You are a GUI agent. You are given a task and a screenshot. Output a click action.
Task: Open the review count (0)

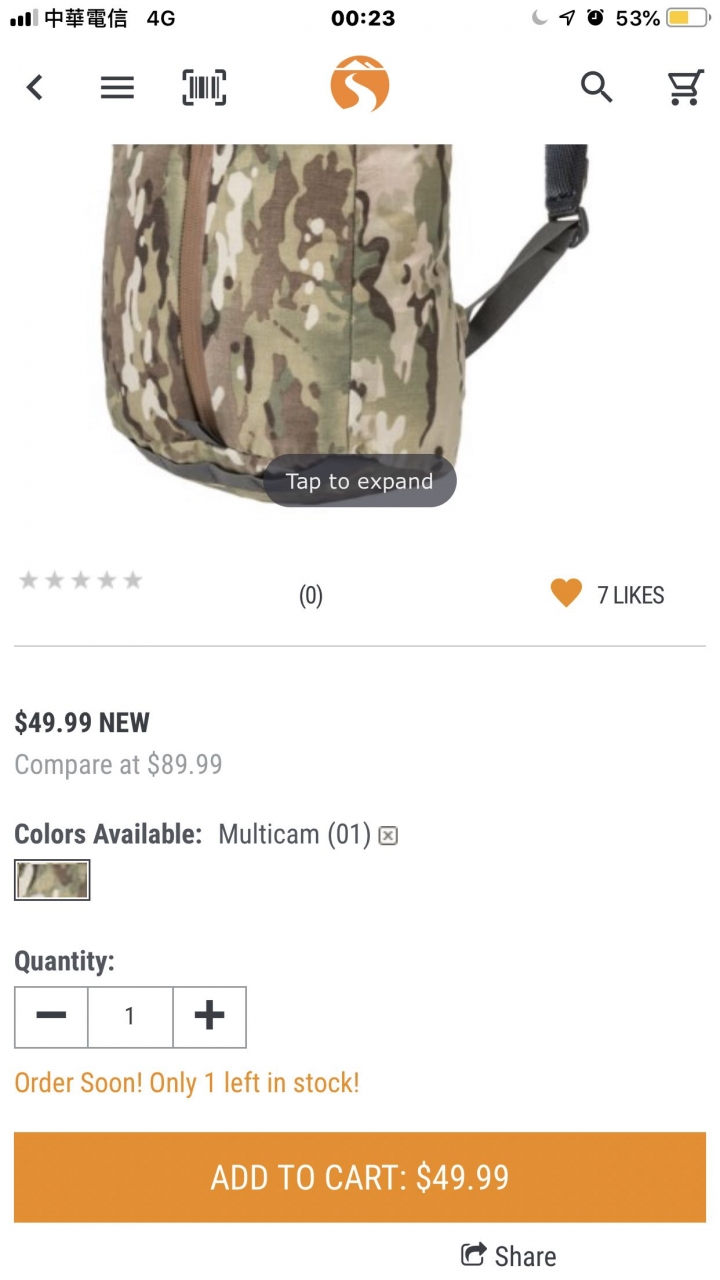pos(311,596)
